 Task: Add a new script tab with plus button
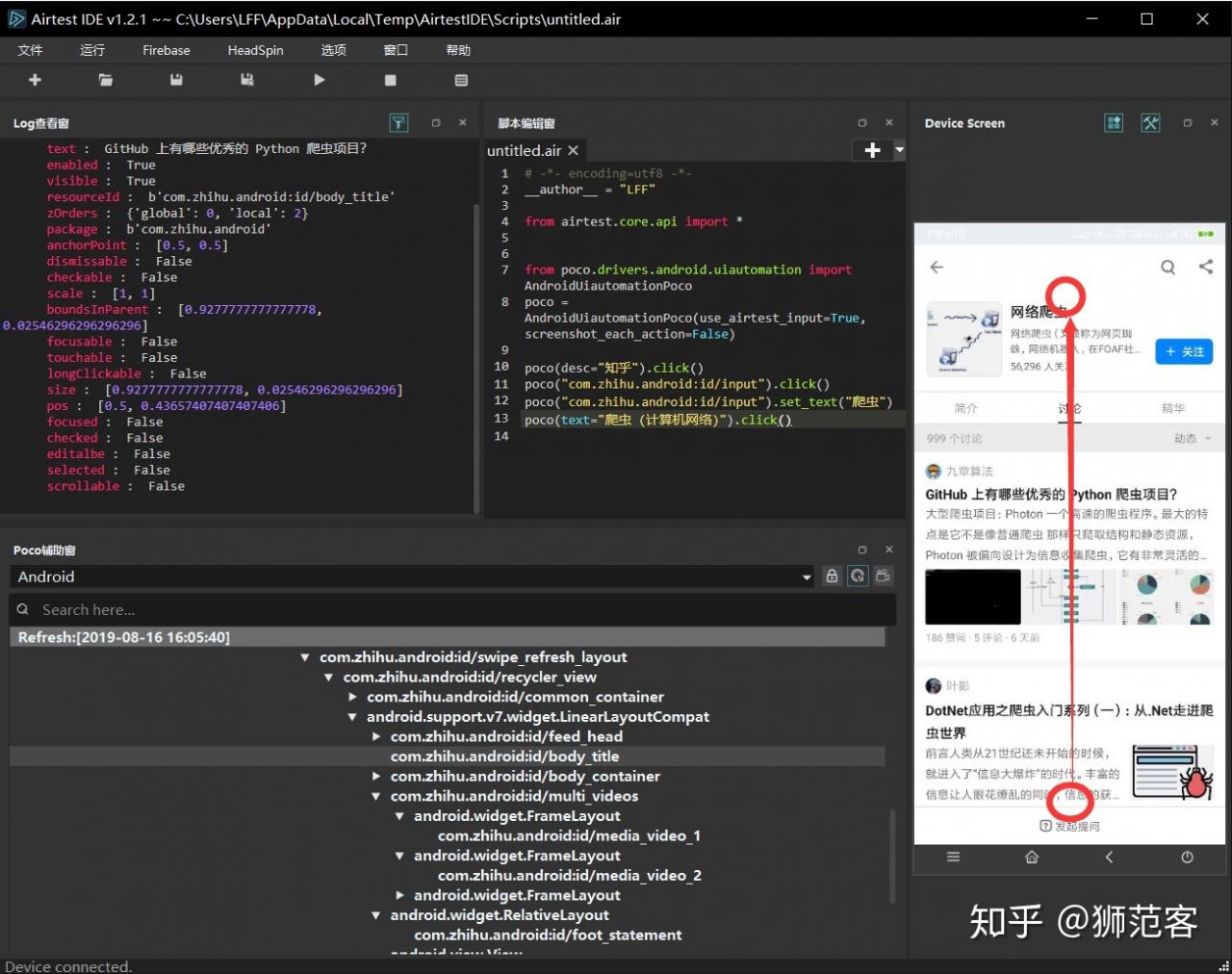point(873,150)
